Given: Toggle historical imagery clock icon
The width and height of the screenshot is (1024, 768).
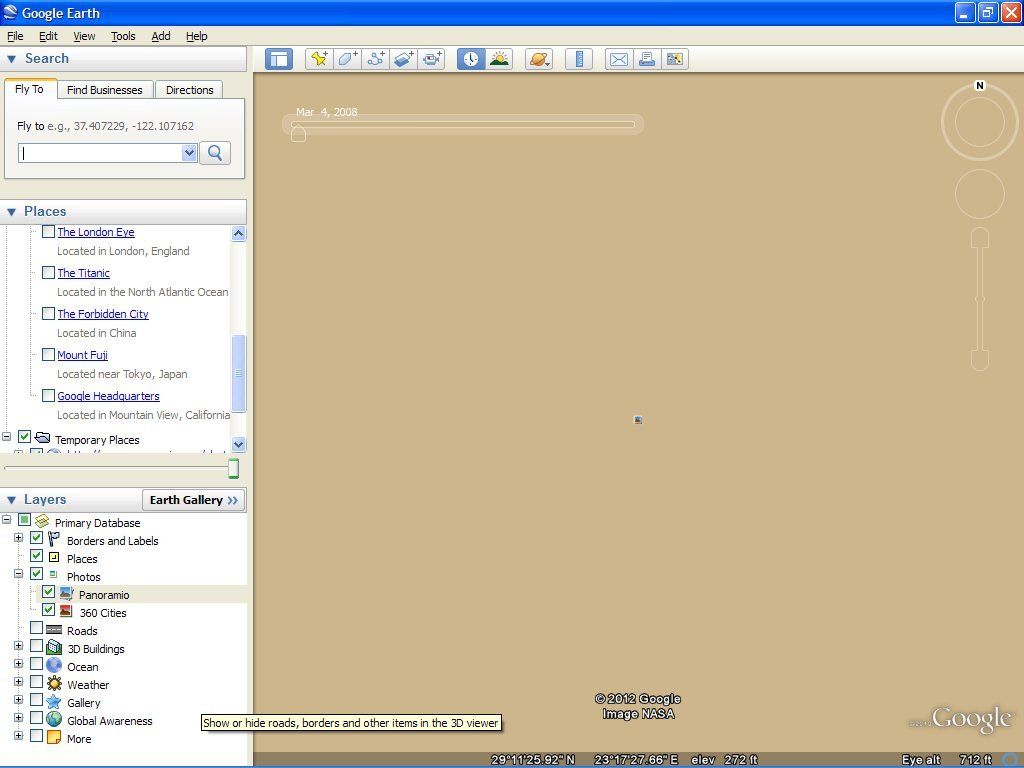Looking at the screenshot, I should (470, 59).
